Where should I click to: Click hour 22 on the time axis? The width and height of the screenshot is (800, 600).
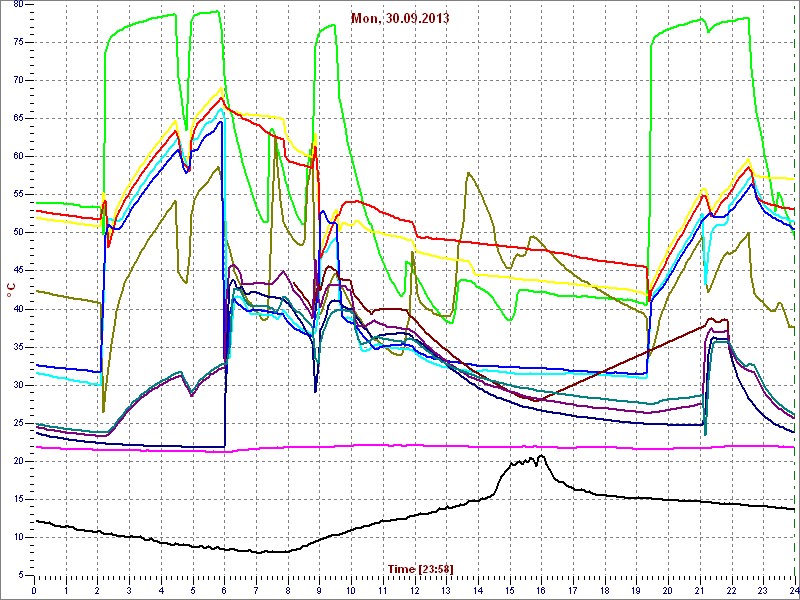tap(732, 590)
